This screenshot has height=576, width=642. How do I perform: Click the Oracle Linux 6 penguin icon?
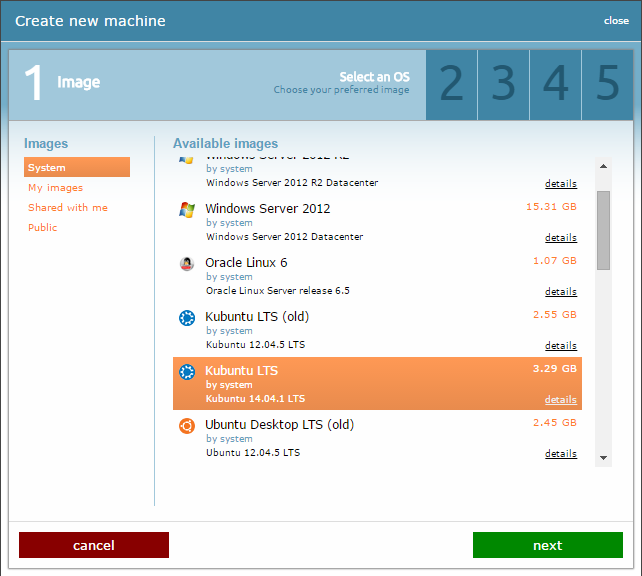187,264
